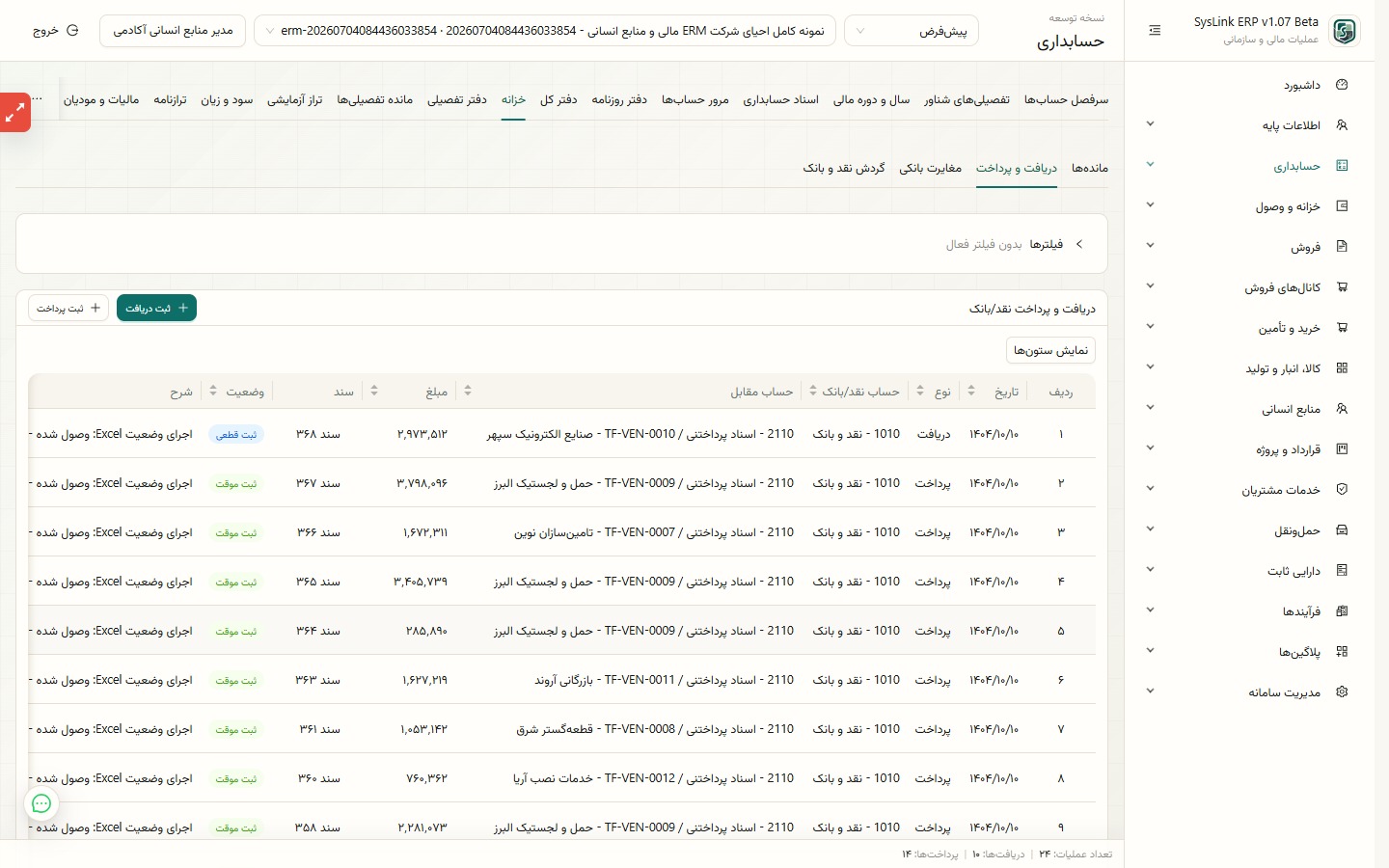Expand the خزانه و وصول menu chevron

1150,205
